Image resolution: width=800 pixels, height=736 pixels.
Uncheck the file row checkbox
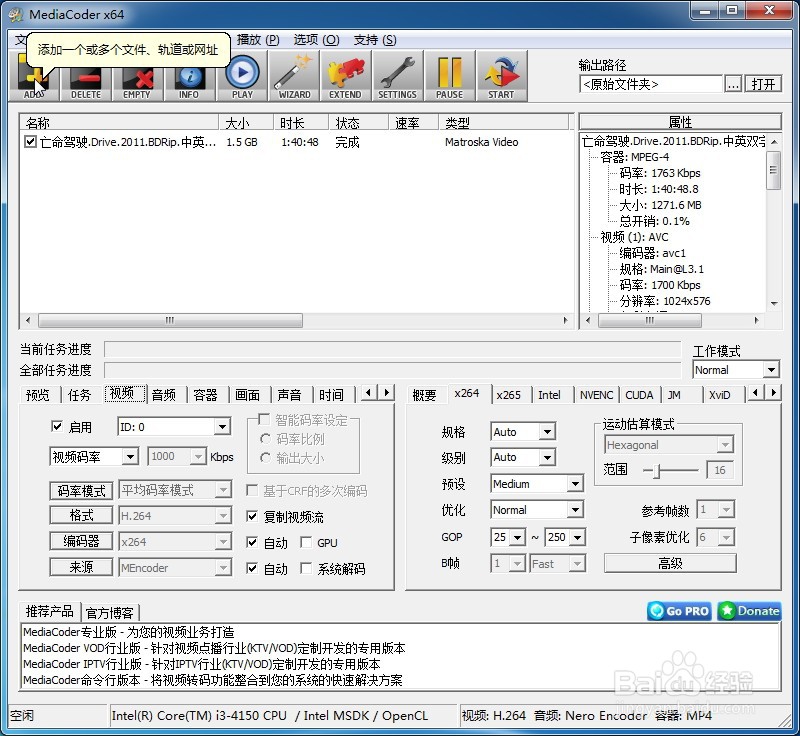(30, 141)
